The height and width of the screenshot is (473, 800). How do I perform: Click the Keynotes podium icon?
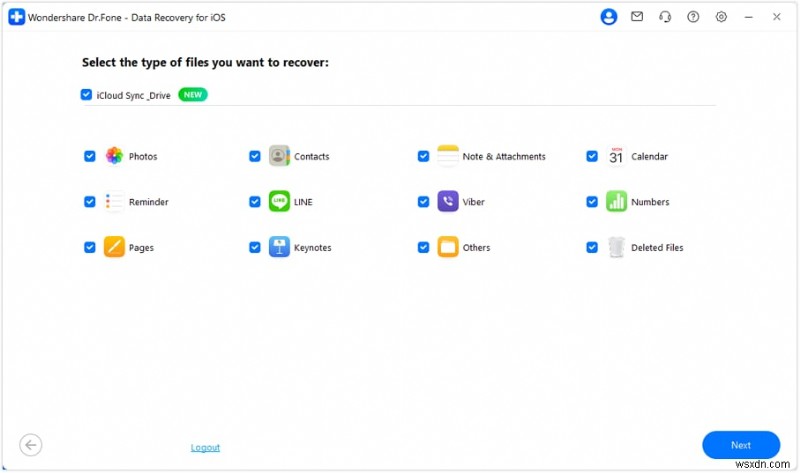[x=279, y=247]
